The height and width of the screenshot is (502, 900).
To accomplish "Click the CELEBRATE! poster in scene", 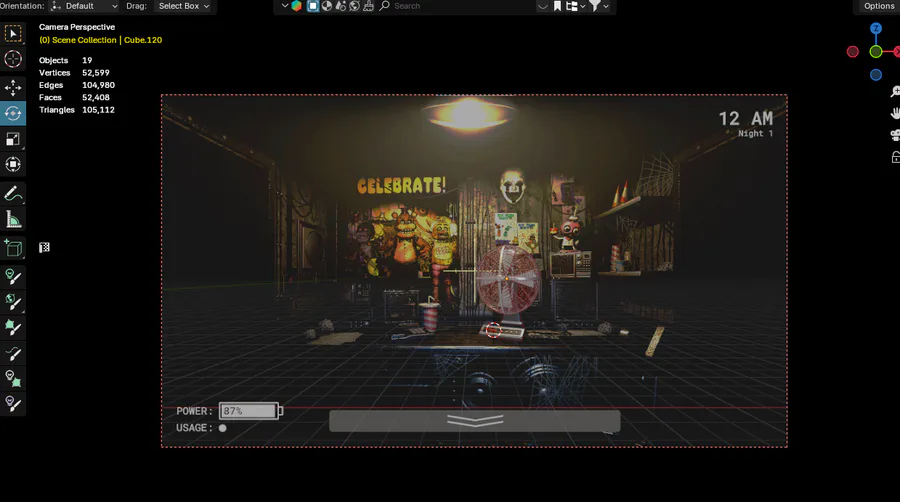I will (401, 185).
